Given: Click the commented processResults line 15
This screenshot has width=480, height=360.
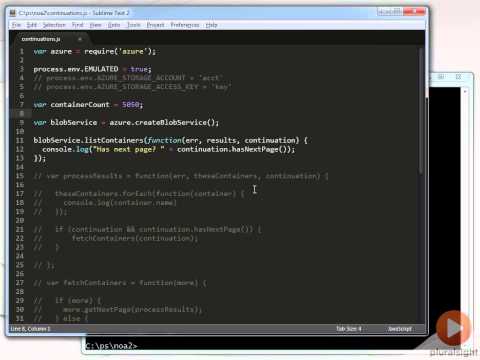Looking at the screenshot, I should pos(181,176).
